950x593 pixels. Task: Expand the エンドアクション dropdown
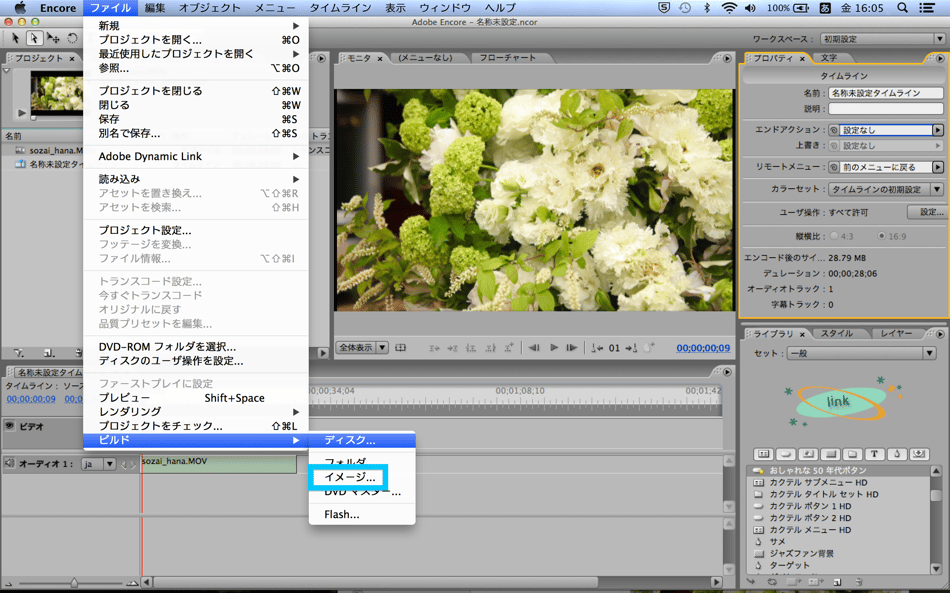pyautogui.click(x=937, y=130)
